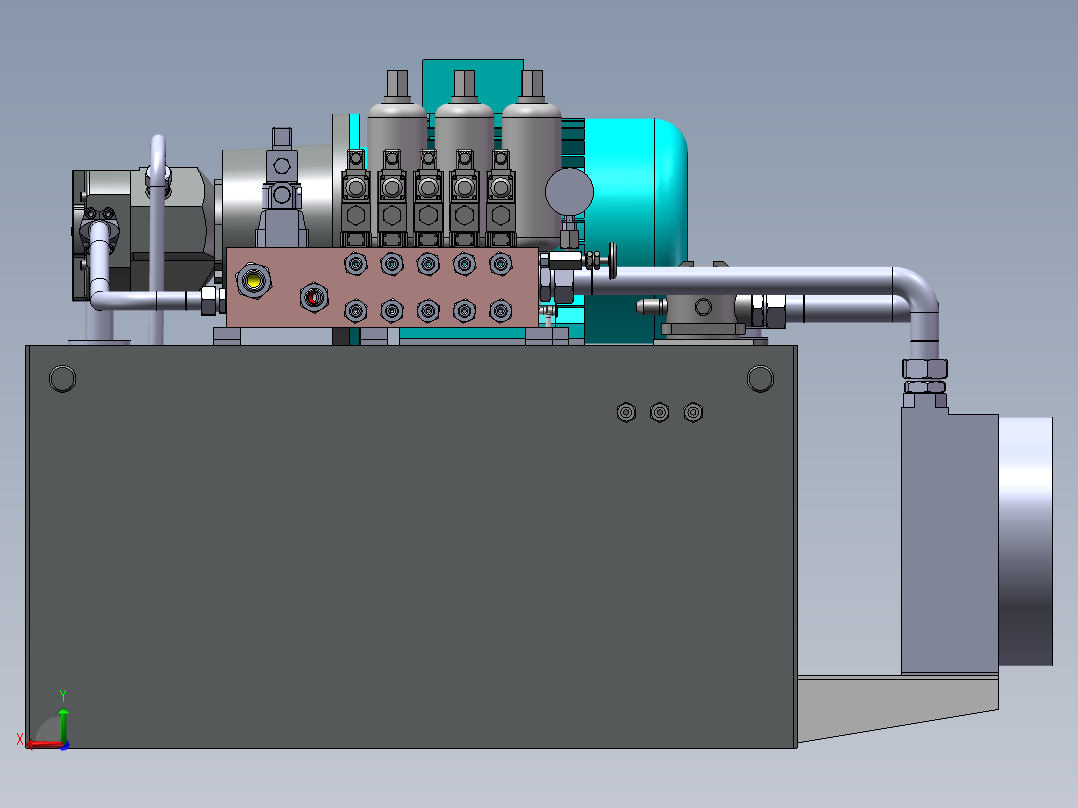Select the rightmost solenoid valve next to the gauge

click(x=500, y=199)
